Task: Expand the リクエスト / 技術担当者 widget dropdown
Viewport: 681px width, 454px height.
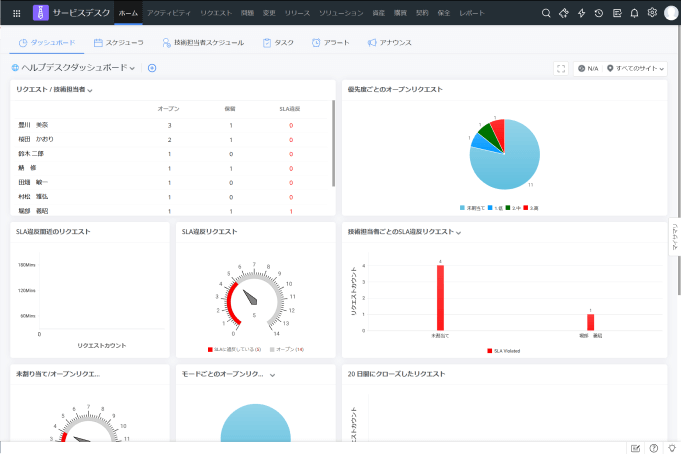Action: pyautogui.click(x=90, y=90)
